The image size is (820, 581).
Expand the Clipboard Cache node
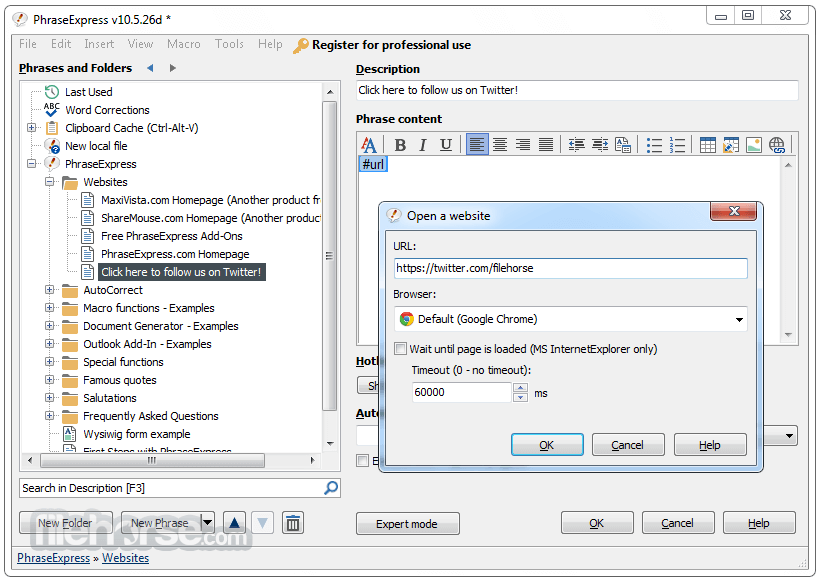[x=31, y=128]
